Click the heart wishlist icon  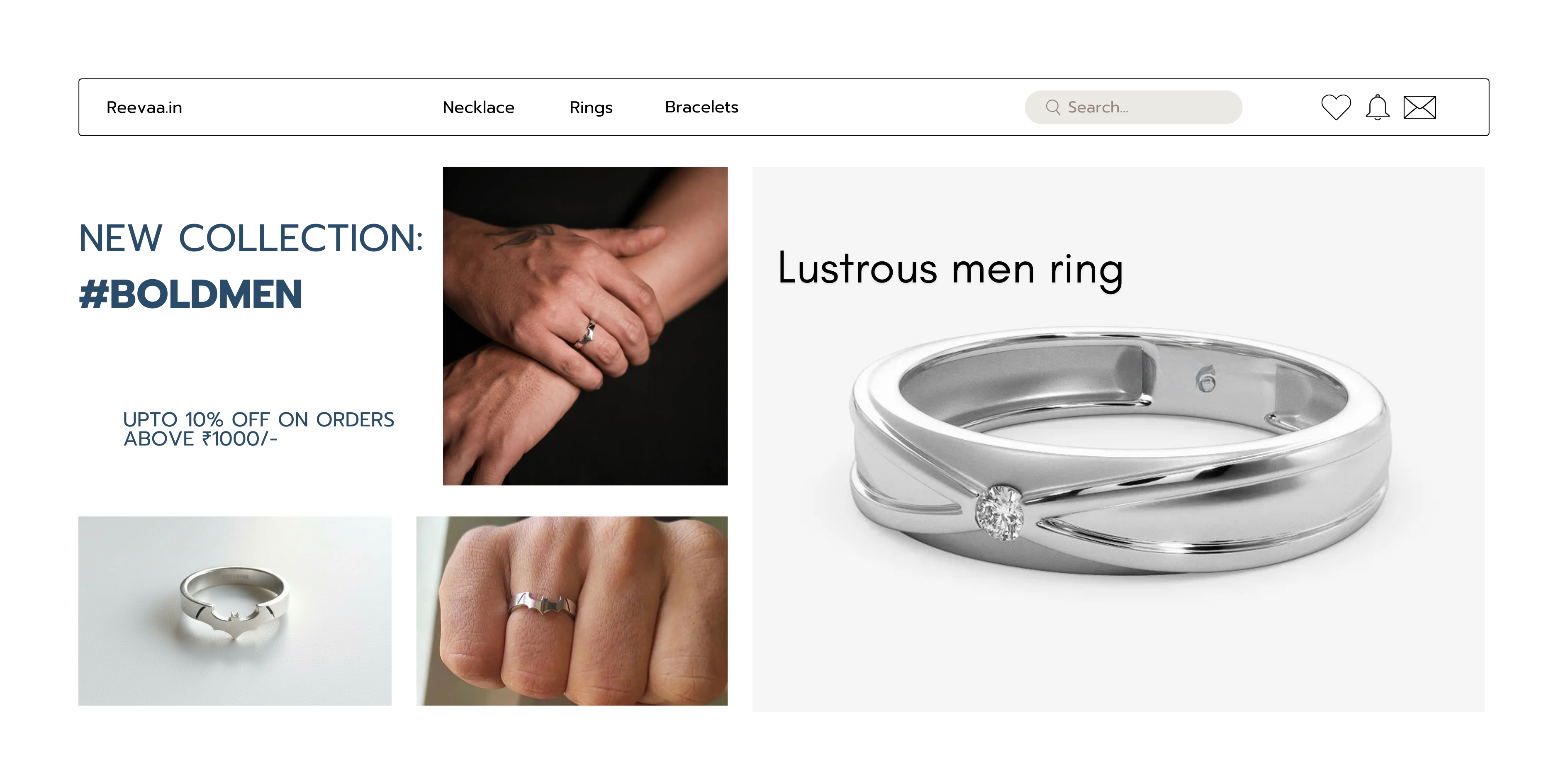[1335, 107]
